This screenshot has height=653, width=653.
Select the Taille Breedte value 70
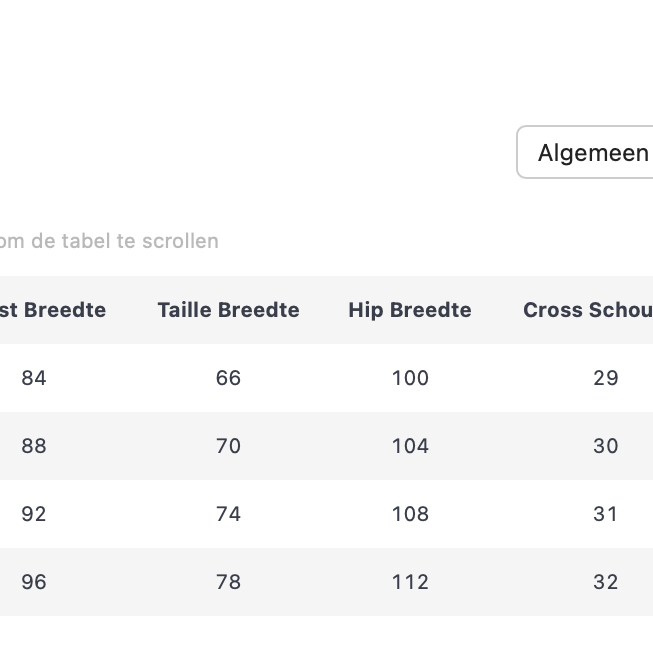click(x=228, y=446)
